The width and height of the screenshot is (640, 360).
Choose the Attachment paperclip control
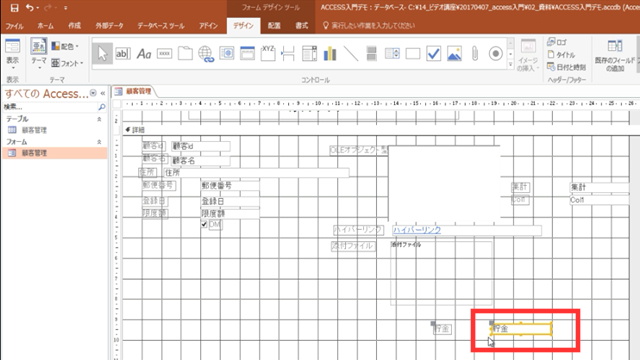475,53
